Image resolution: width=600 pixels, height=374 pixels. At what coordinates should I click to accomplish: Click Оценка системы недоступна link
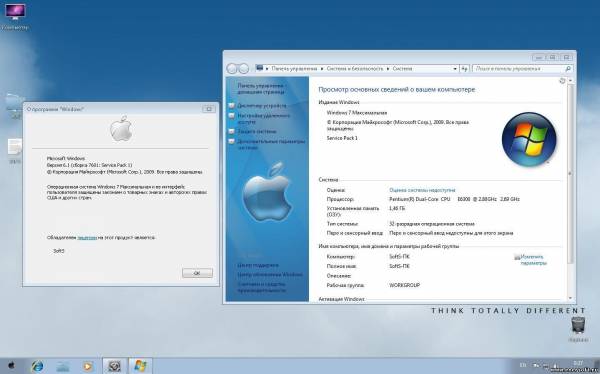point(422,190)
